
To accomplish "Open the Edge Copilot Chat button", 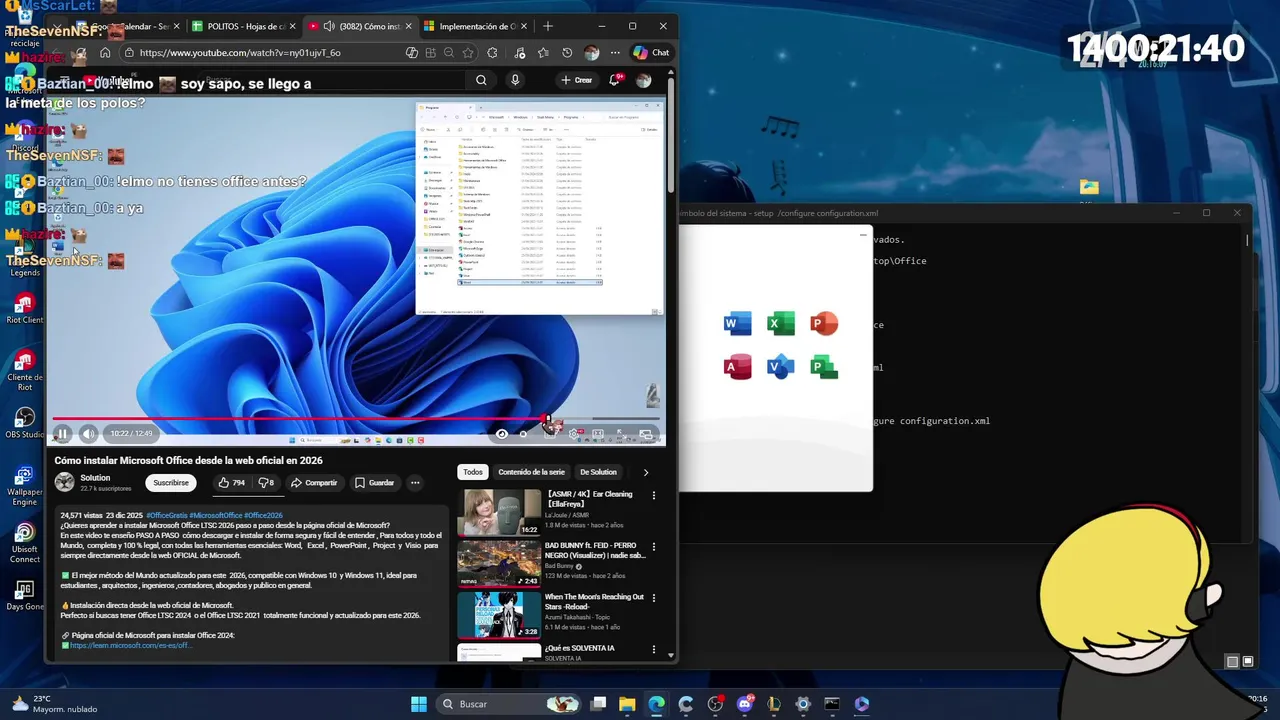I will coord(651,52).
